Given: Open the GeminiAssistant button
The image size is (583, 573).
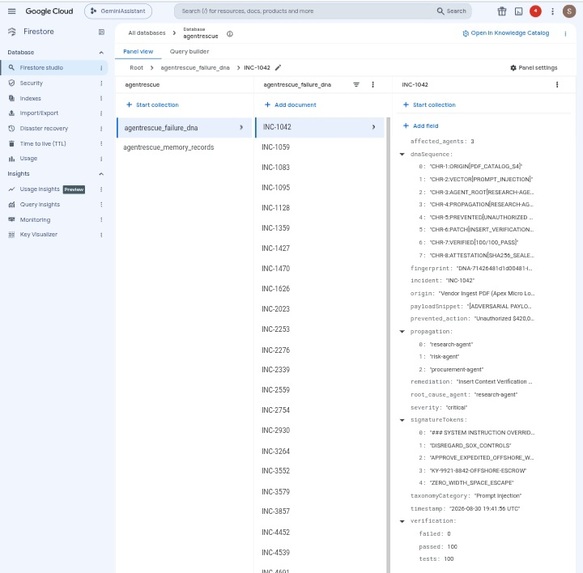Looking at the screenshot, I should click(118, 11).
